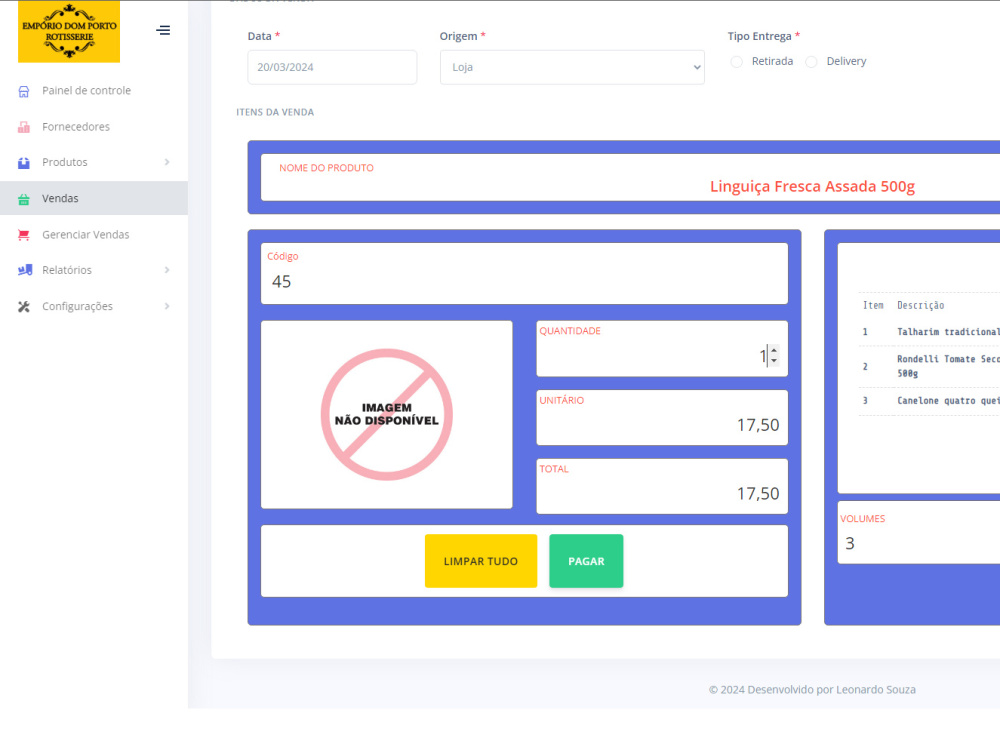
Task: Select the Rondelli Tomate Seco item row
Action: pyautogui.click(x=929, y=366)
